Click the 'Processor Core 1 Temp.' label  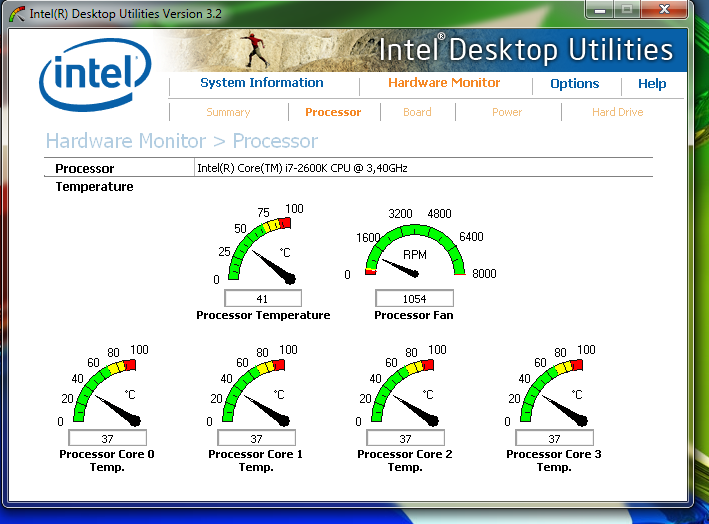click(x=255, y=461)
